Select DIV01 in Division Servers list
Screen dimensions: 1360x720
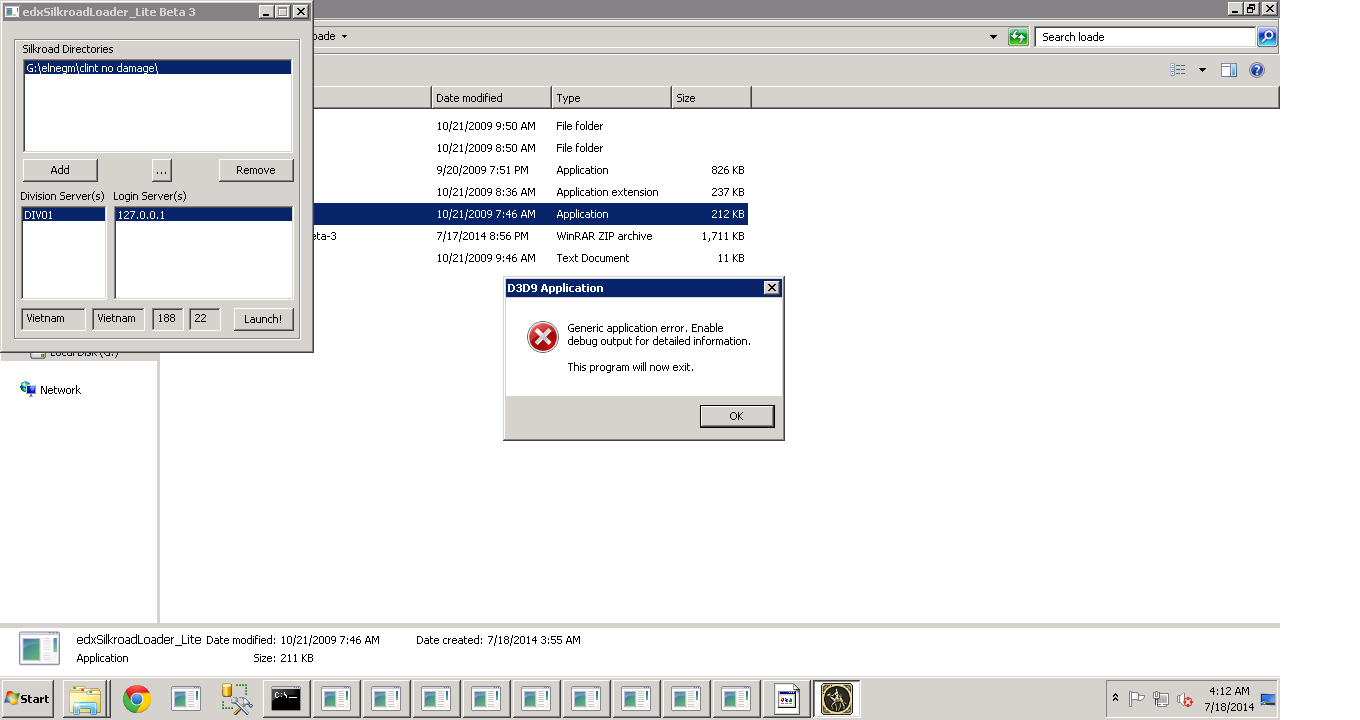(64, 215)
